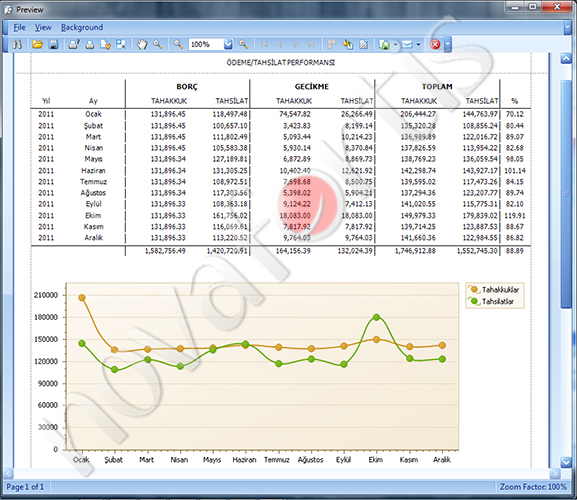Image resolution: width=577 pixels, height=500 pixels.
Task: Click the horizontal scrollbar left arrow
Action: pos(8,474)
